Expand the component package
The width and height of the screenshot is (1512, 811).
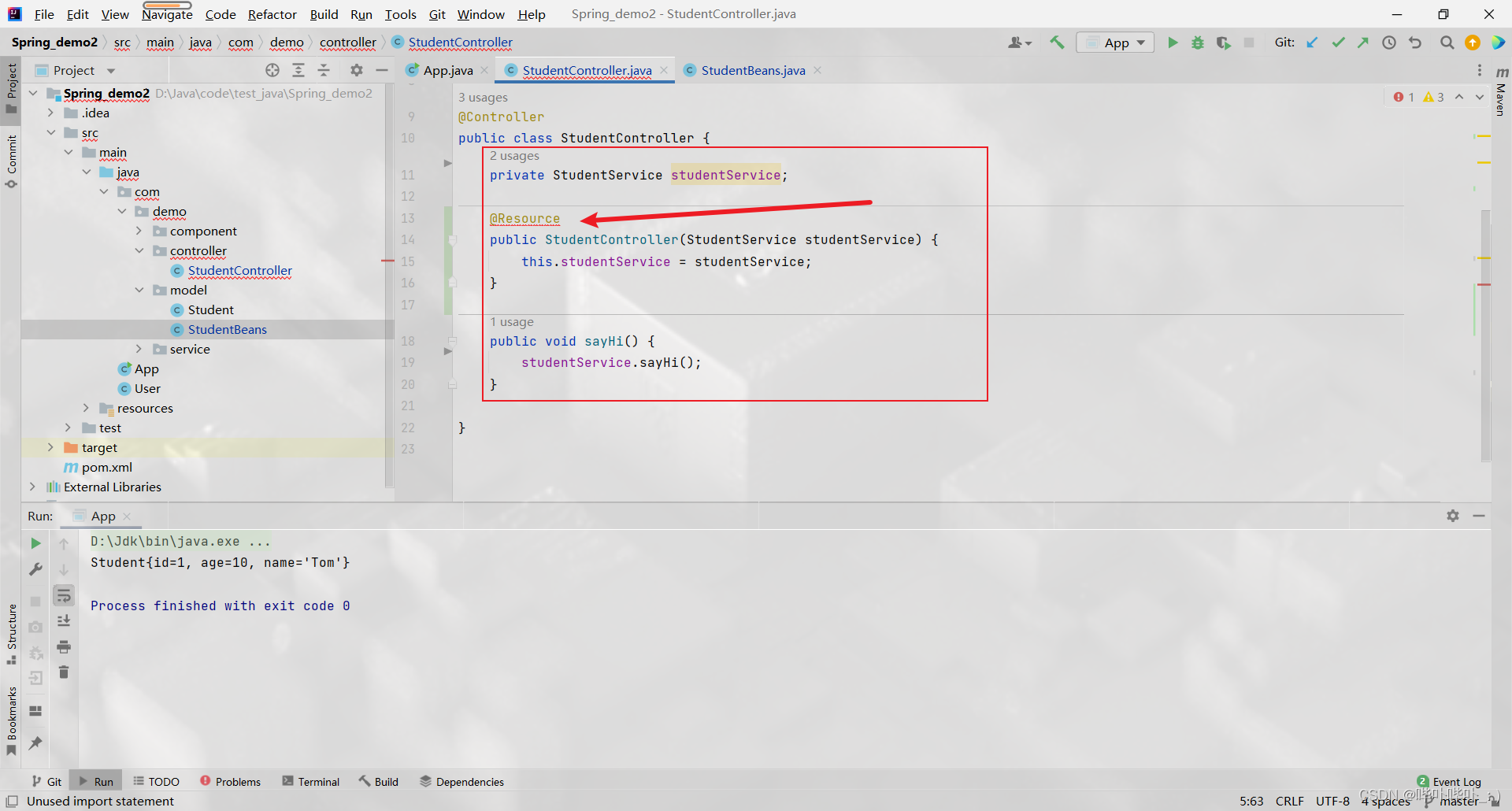click(139, 231)
